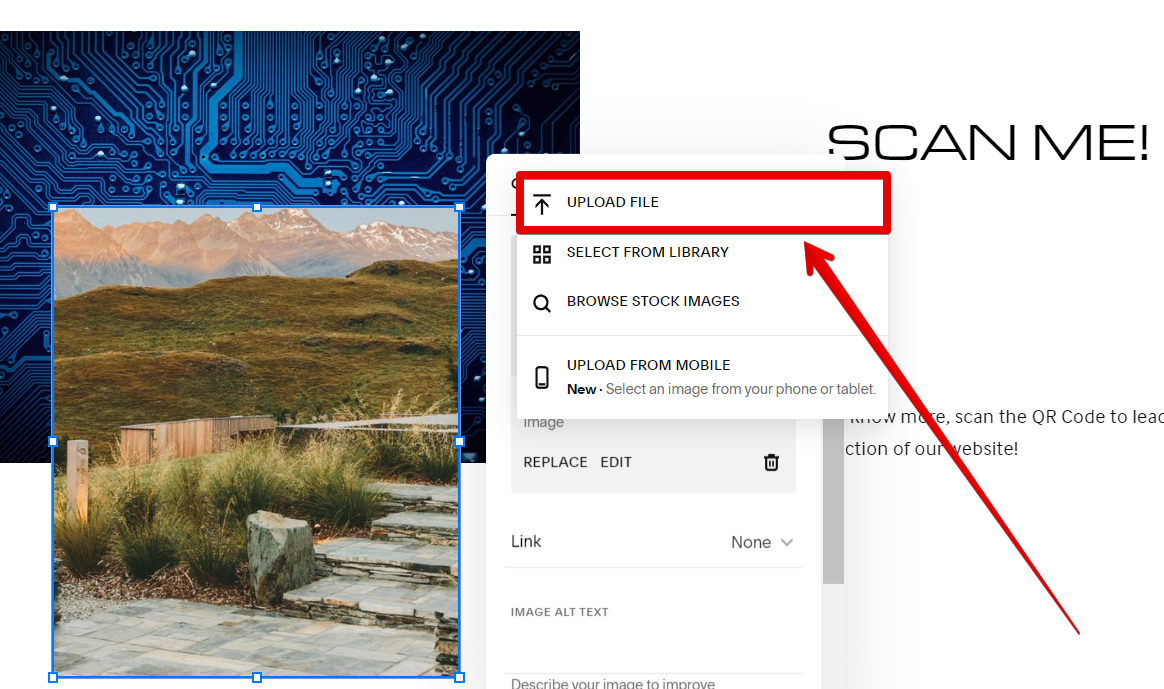Expand the chevron arrow beside None

787,542
